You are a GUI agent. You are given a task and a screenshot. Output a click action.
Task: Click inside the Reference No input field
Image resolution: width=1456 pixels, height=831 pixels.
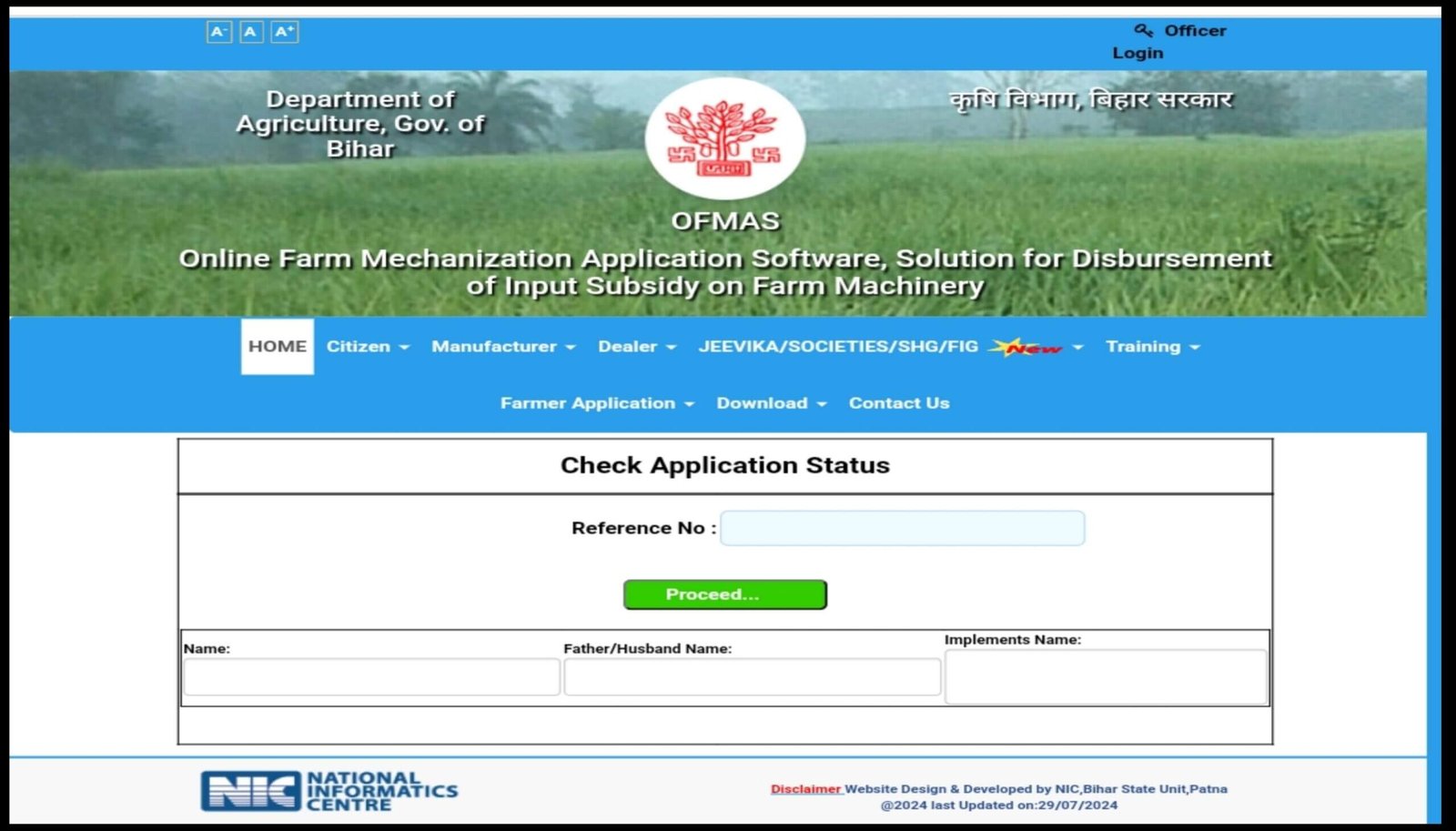tap(902, 528)
